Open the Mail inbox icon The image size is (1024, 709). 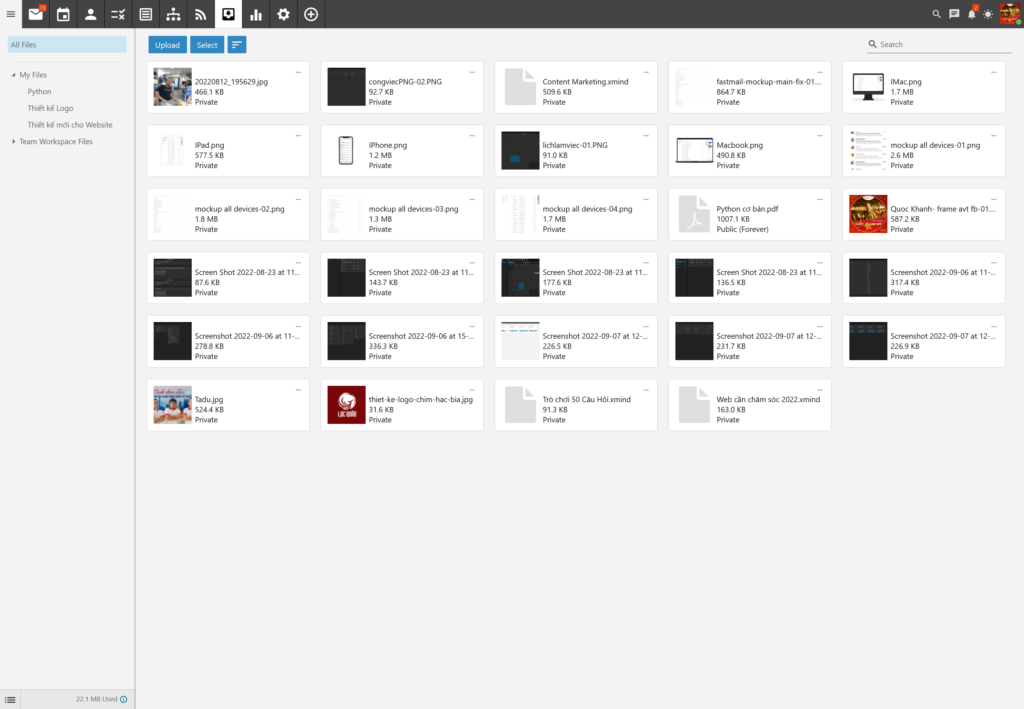point(36,14)
